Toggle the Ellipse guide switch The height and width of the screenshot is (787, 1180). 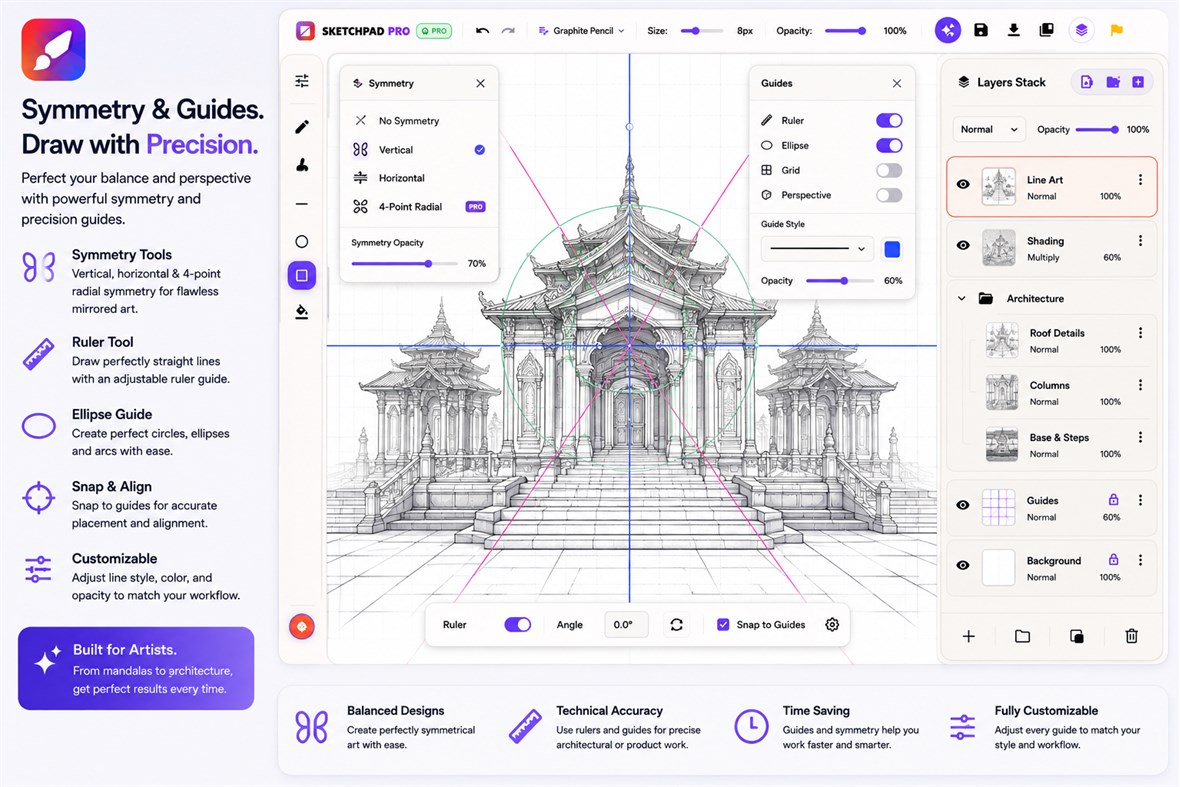889,145
